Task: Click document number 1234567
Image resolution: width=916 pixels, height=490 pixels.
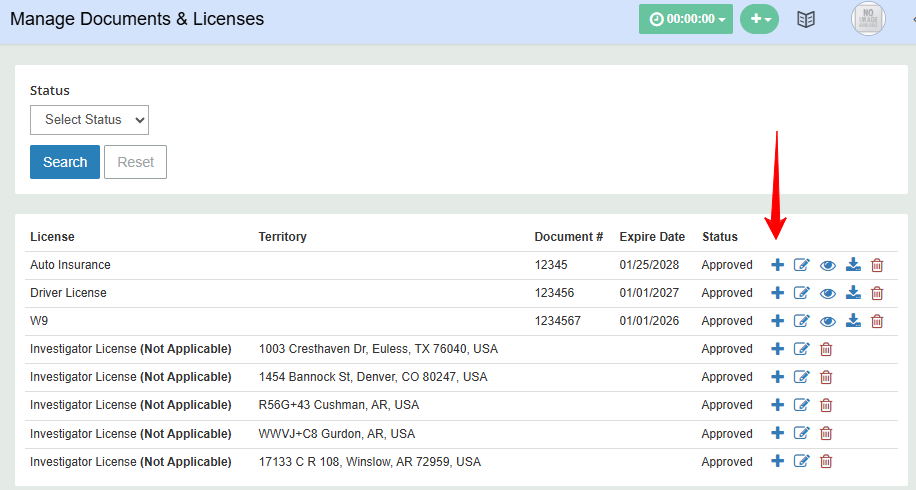Action: (558, 321)
